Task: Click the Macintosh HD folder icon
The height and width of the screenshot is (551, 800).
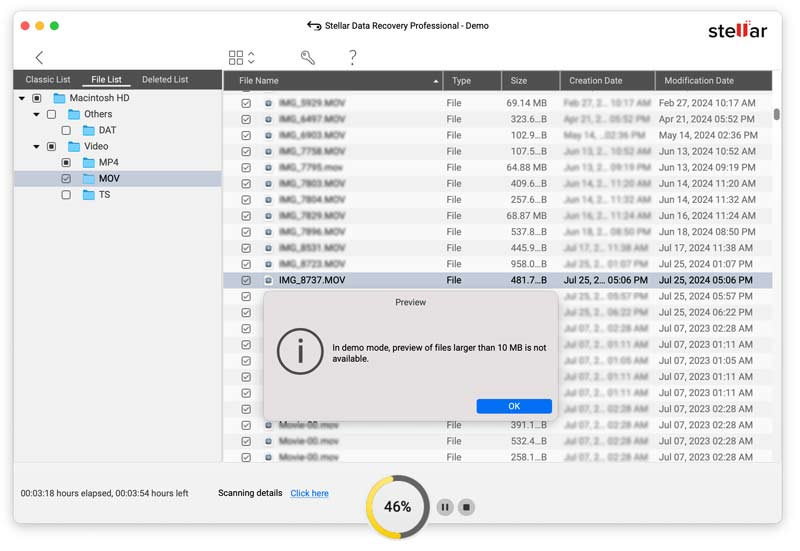Action: tap(59, 98)
